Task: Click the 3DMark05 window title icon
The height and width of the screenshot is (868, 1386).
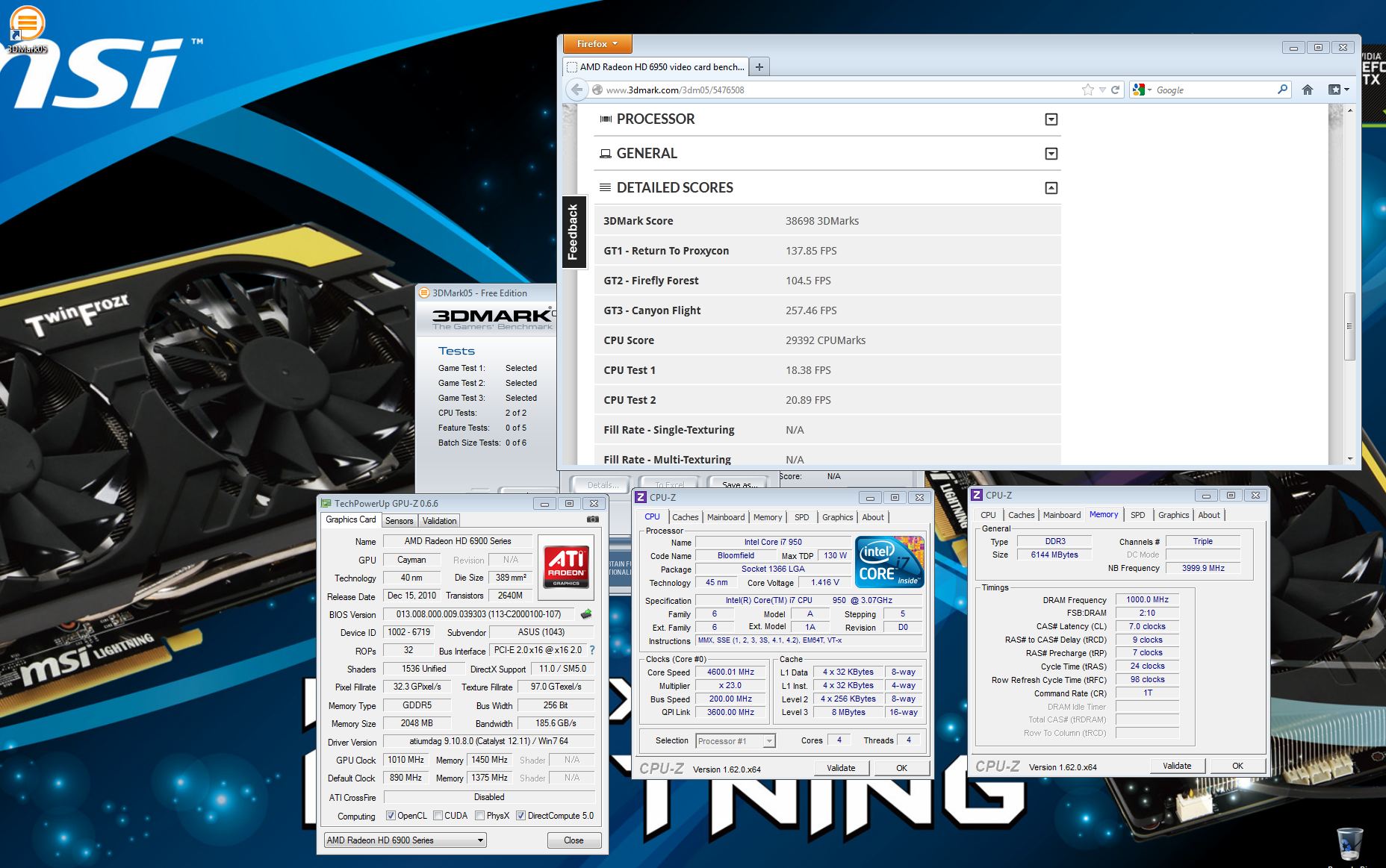Action: tap(424, 293)
